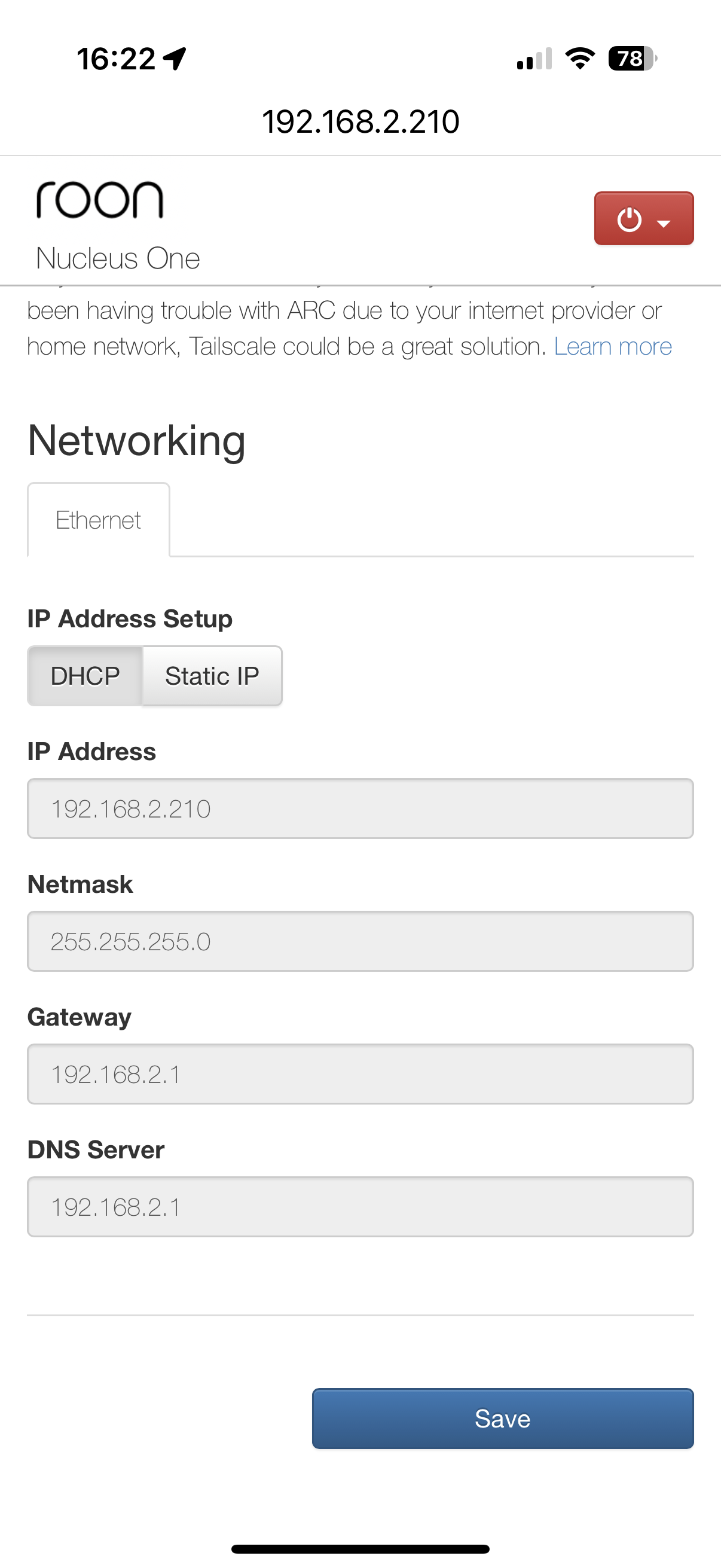Follow the Tailscale Learn more link
The width and height of the screenshot is (721, 1568).
click(x=613, y=346)
